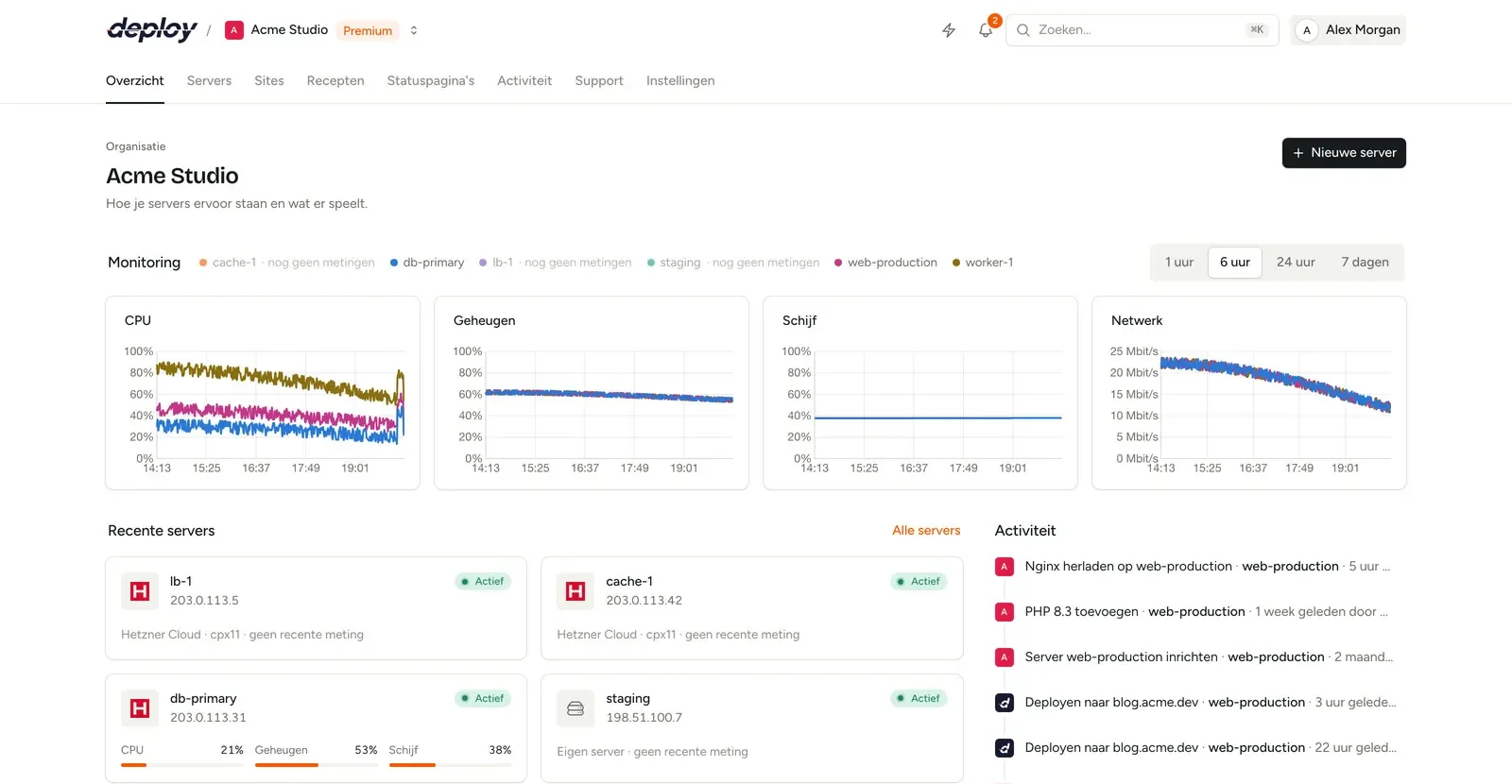Image resolution: width=1512 pixels, height=784 pixels.
Task: Click the red Acme Studio avatar icon
Action: point(234,30)
